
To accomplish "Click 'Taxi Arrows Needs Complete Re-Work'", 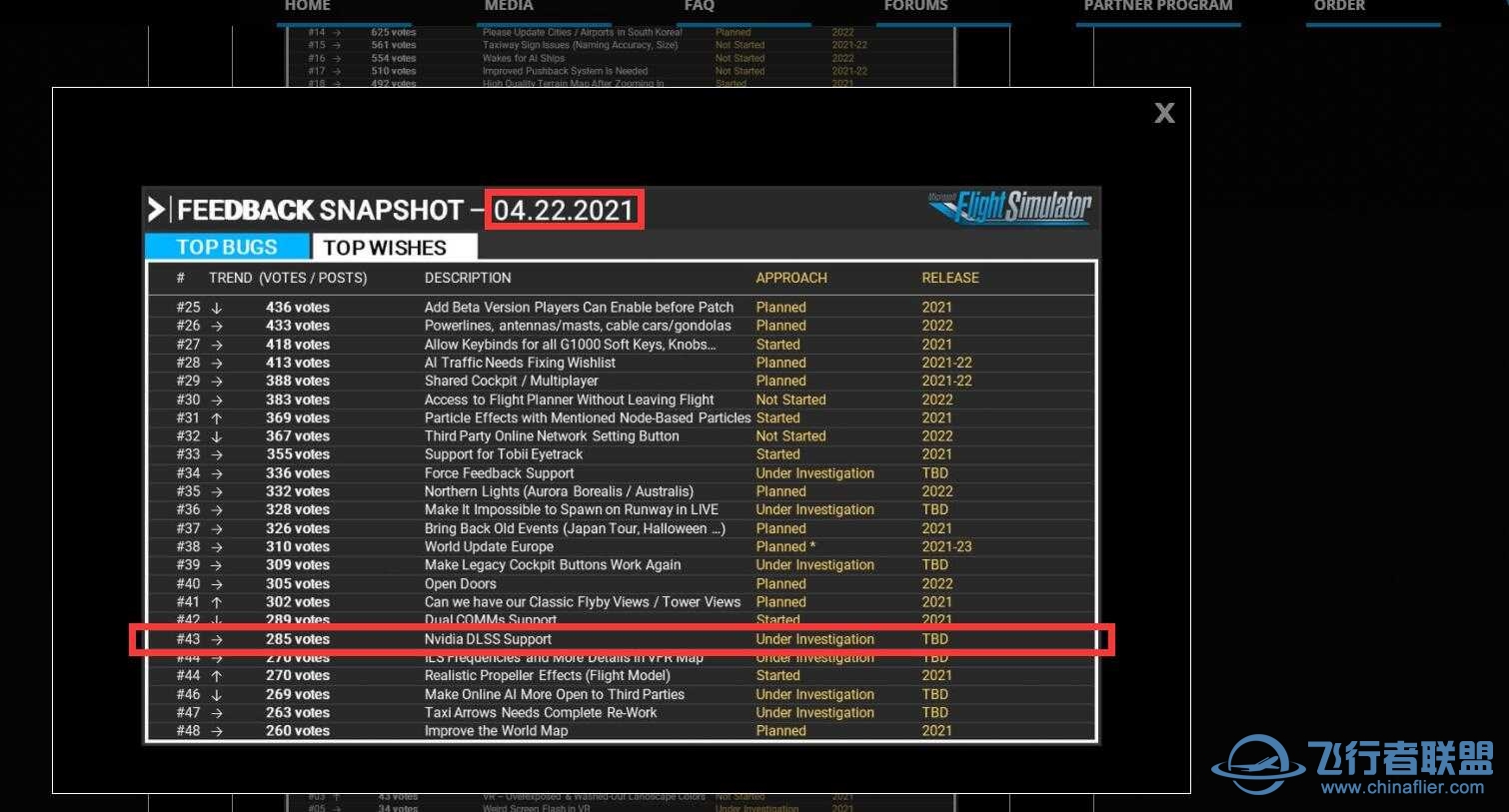I will [541, 712].
